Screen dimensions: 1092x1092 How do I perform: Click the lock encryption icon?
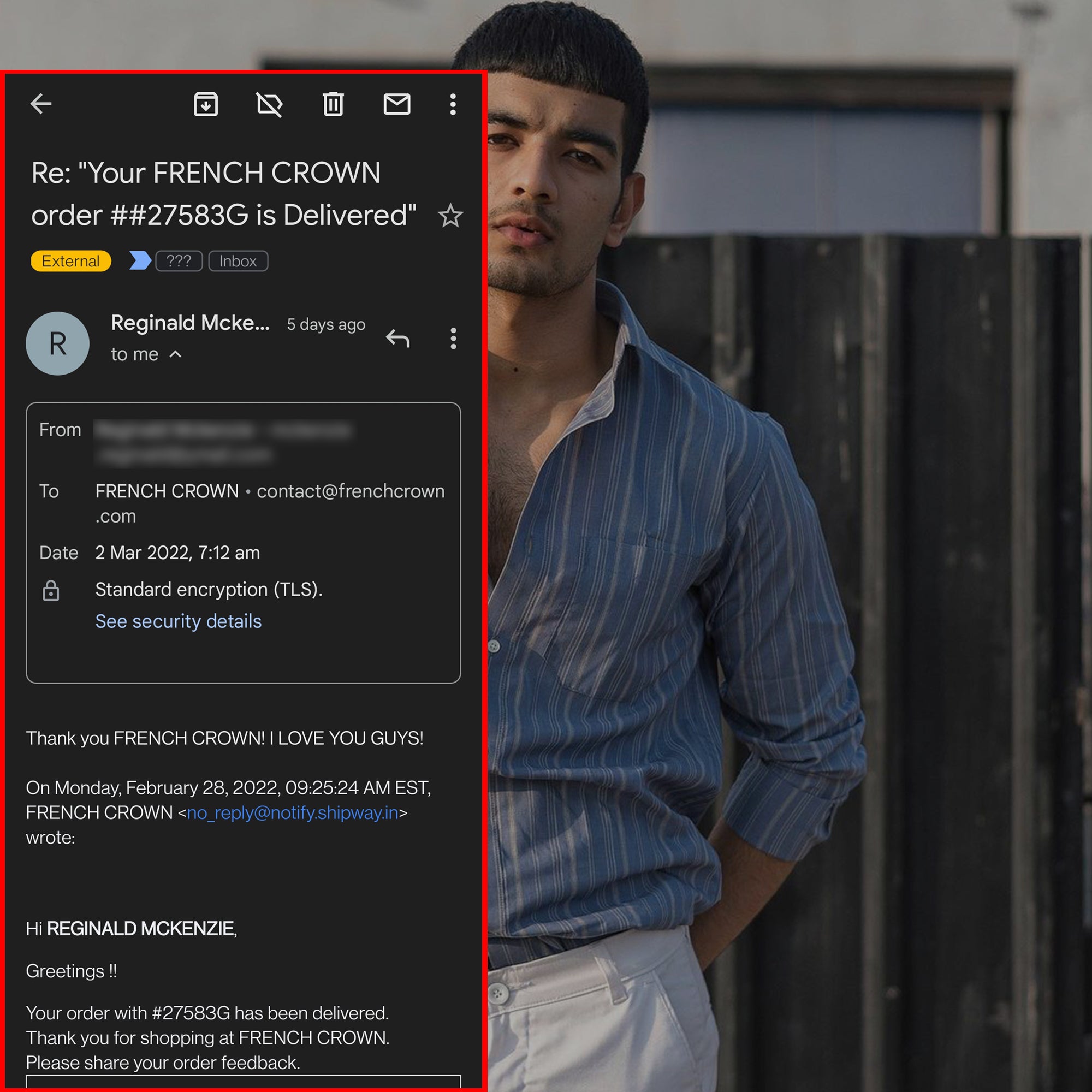51,591
